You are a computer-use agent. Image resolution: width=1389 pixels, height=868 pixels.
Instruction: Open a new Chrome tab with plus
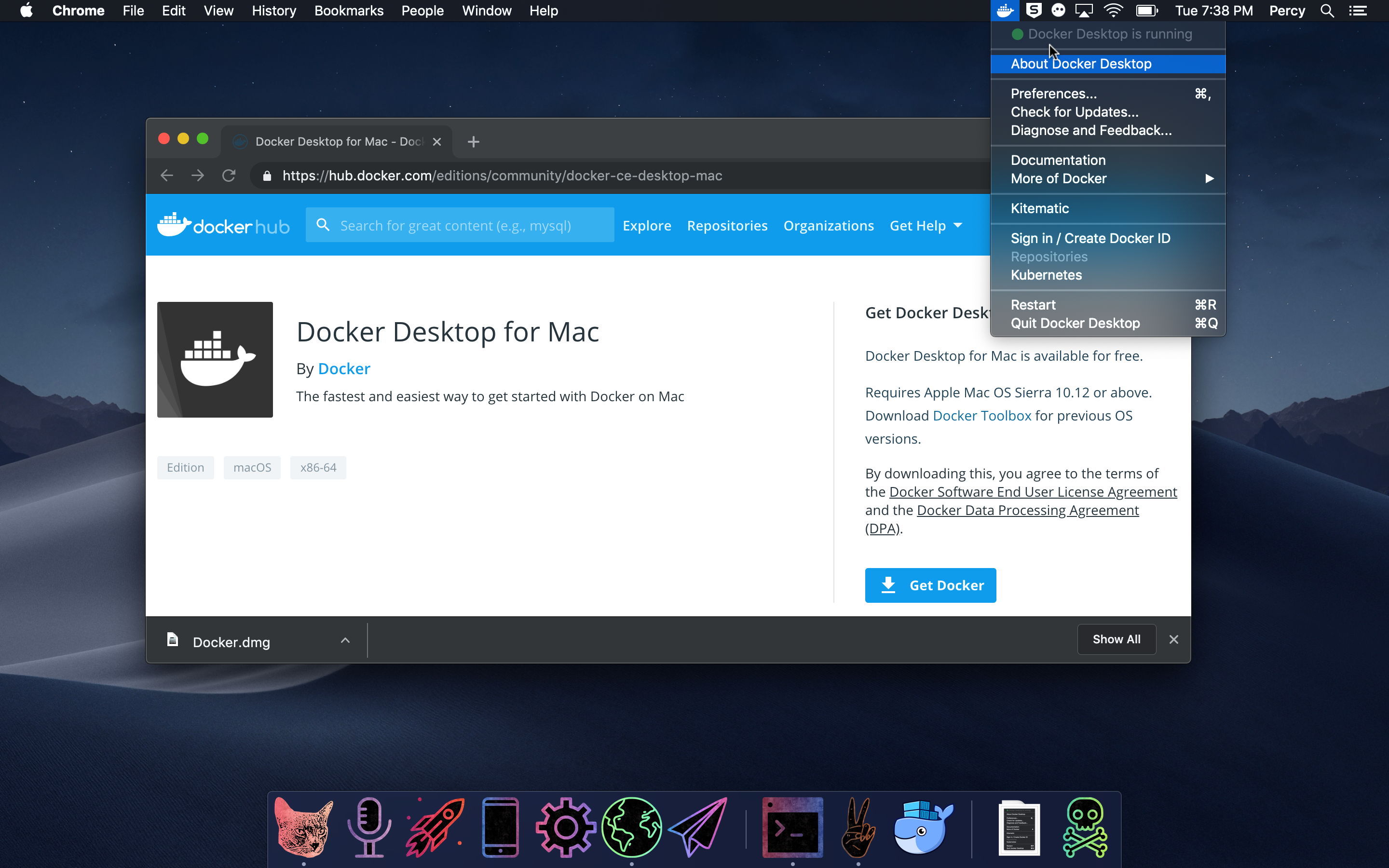coord(473,142)
